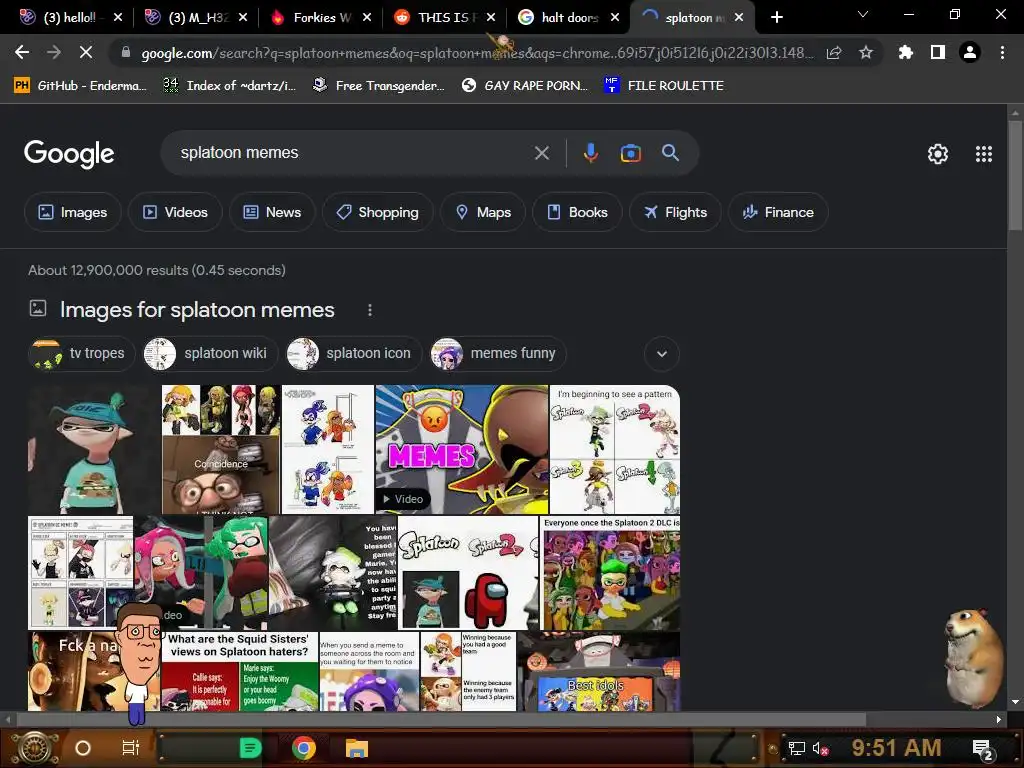Clear the search box with the X icon
Screen dimensions: 1024x768
(x=541, y=153)
